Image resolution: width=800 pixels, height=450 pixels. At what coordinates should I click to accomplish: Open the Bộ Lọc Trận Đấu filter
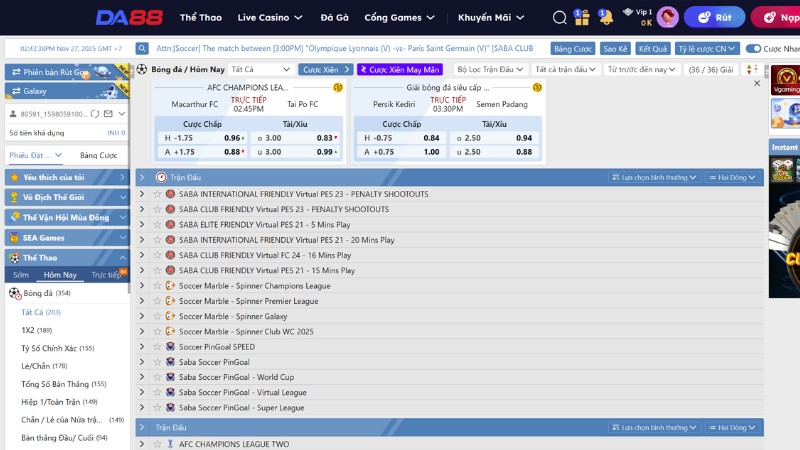pyautogui.click(x=490, y=69)
